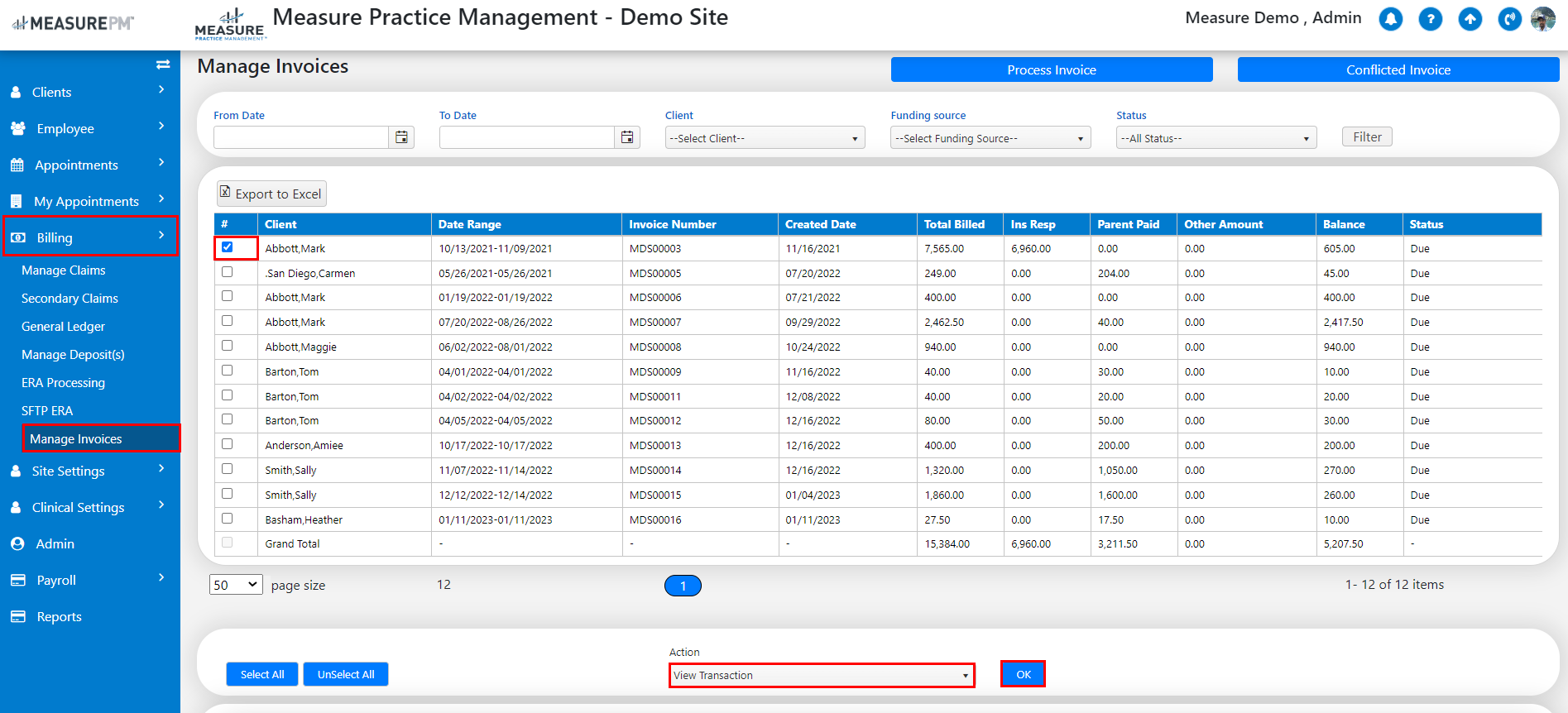Click the UnSelect All button

tap(346, 674)
